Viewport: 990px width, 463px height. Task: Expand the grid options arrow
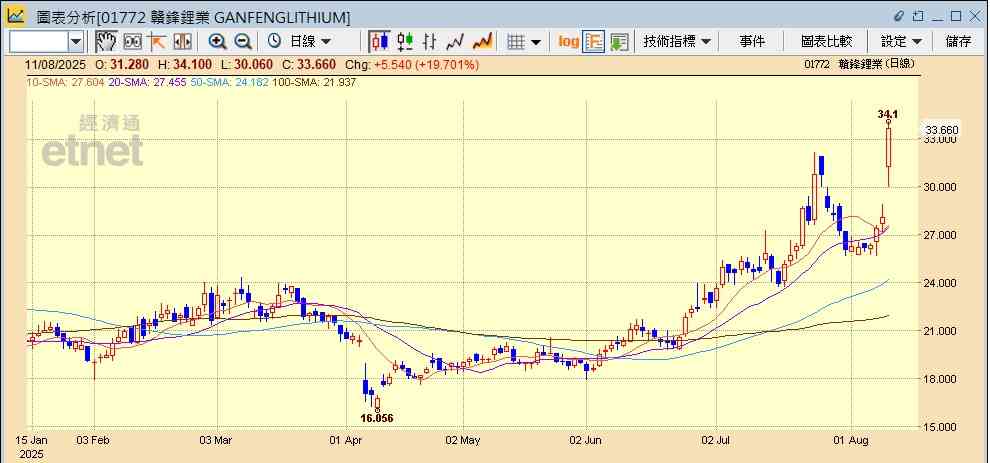click(536, 42)
